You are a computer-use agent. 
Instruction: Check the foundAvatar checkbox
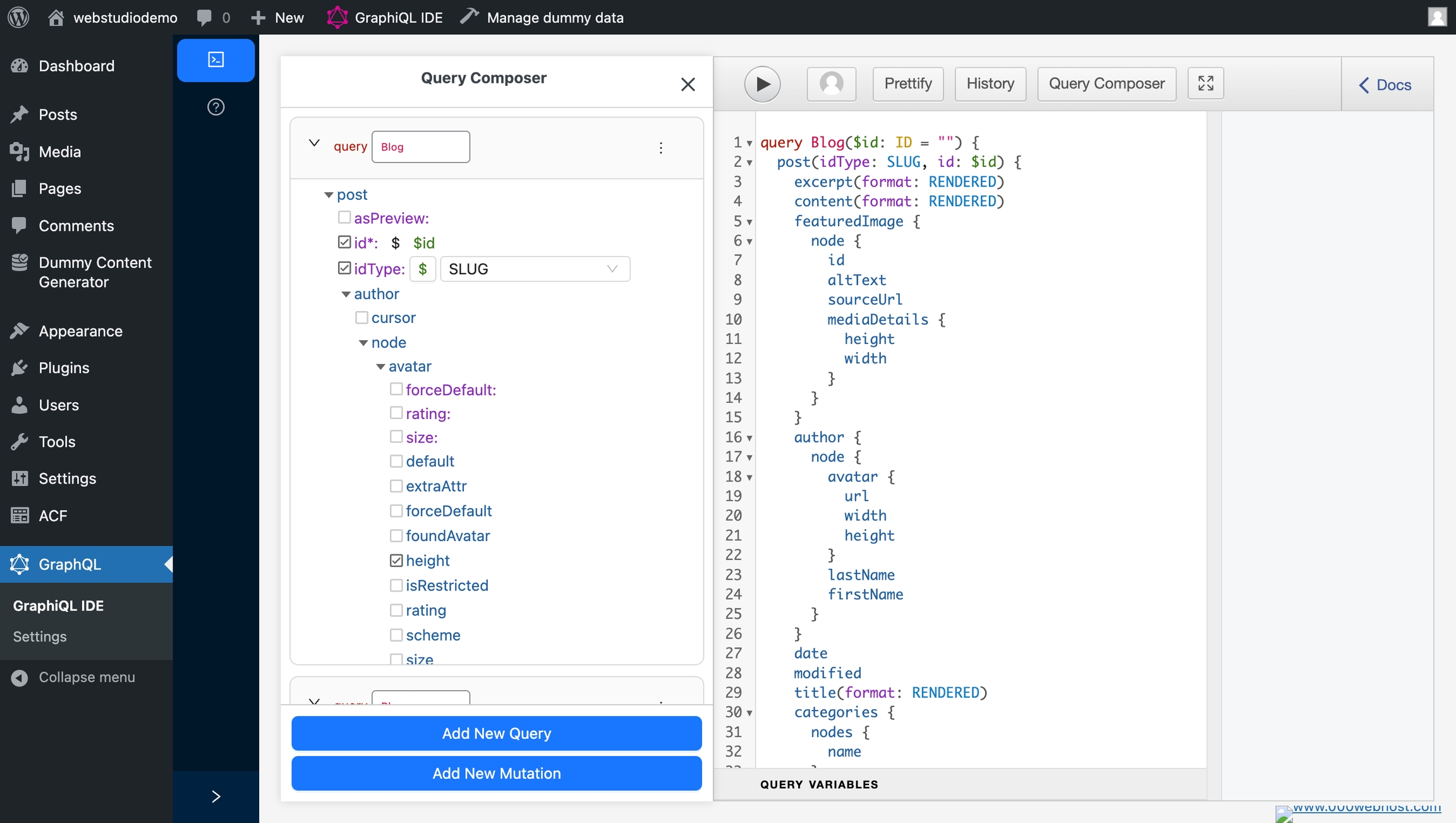click(x=396, y=535)
